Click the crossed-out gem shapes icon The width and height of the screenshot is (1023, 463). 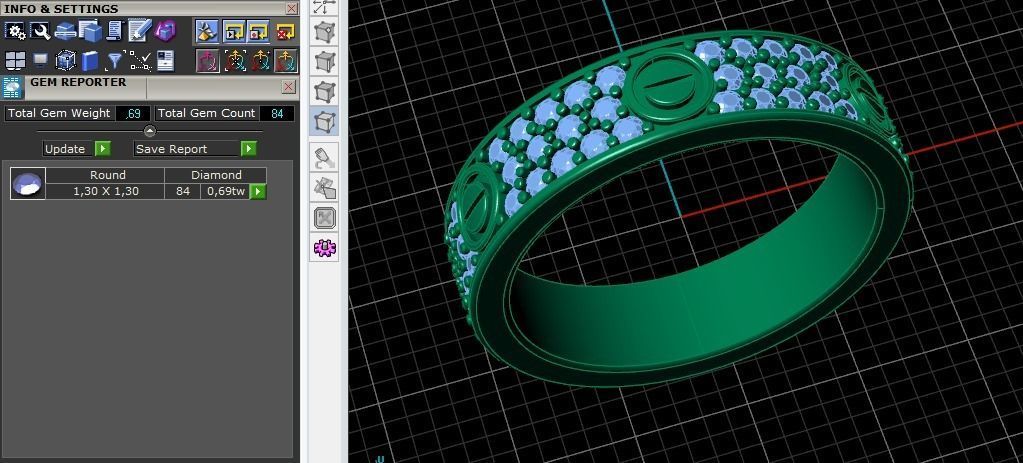[x=325, y=188]
